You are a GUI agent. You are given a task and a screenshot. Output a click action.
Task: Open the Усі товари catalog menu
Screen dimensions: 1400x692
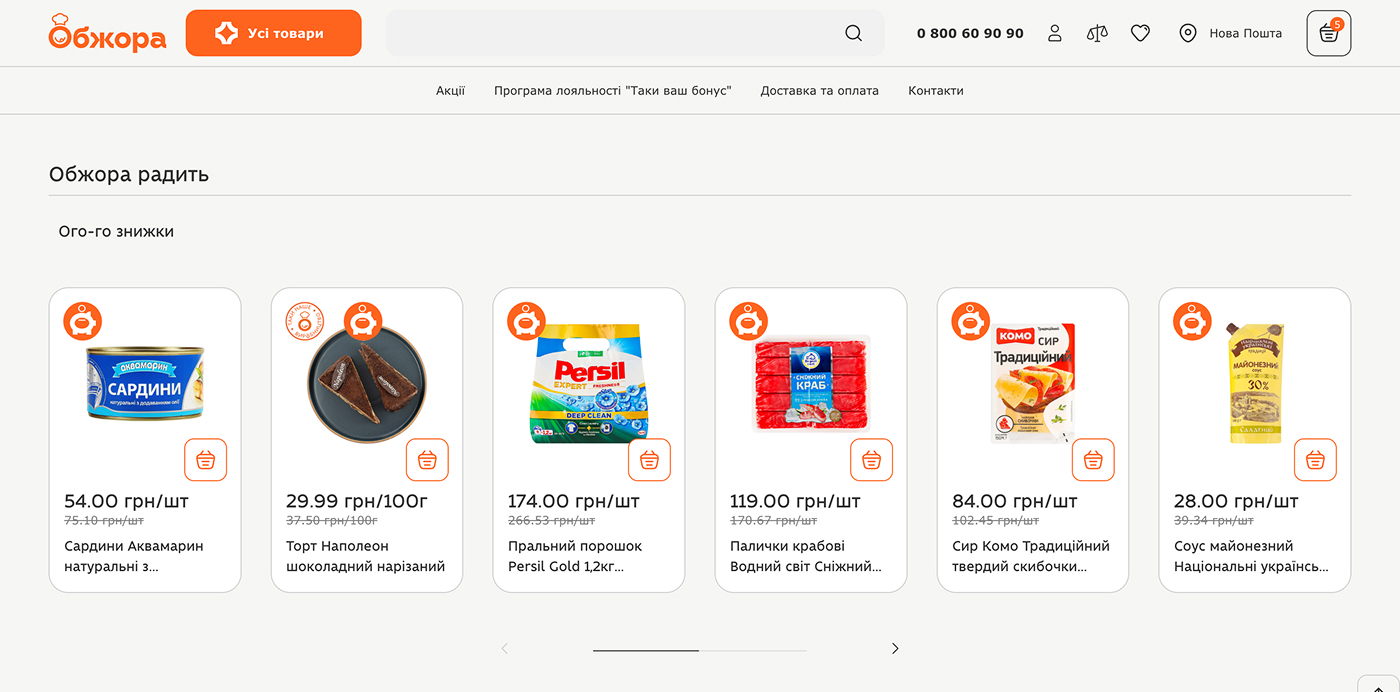tap(273, 33)
